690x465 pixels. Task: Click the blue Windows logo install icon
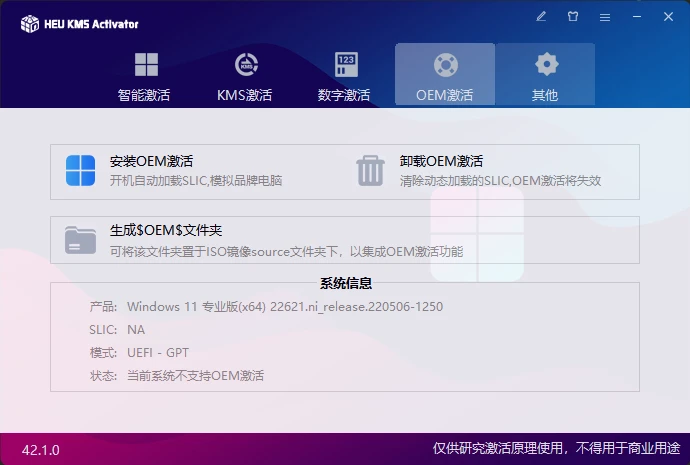[81, 171]
